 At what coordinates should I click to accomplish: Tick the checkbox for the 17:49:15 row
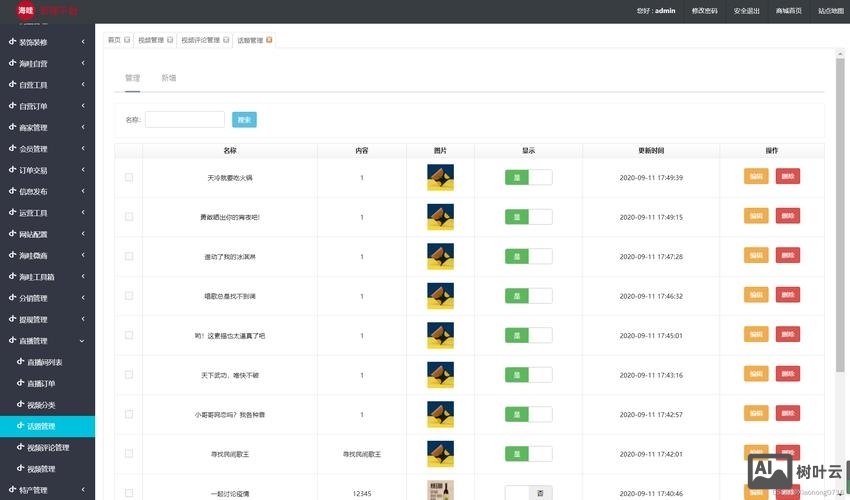tap(129, 217)
